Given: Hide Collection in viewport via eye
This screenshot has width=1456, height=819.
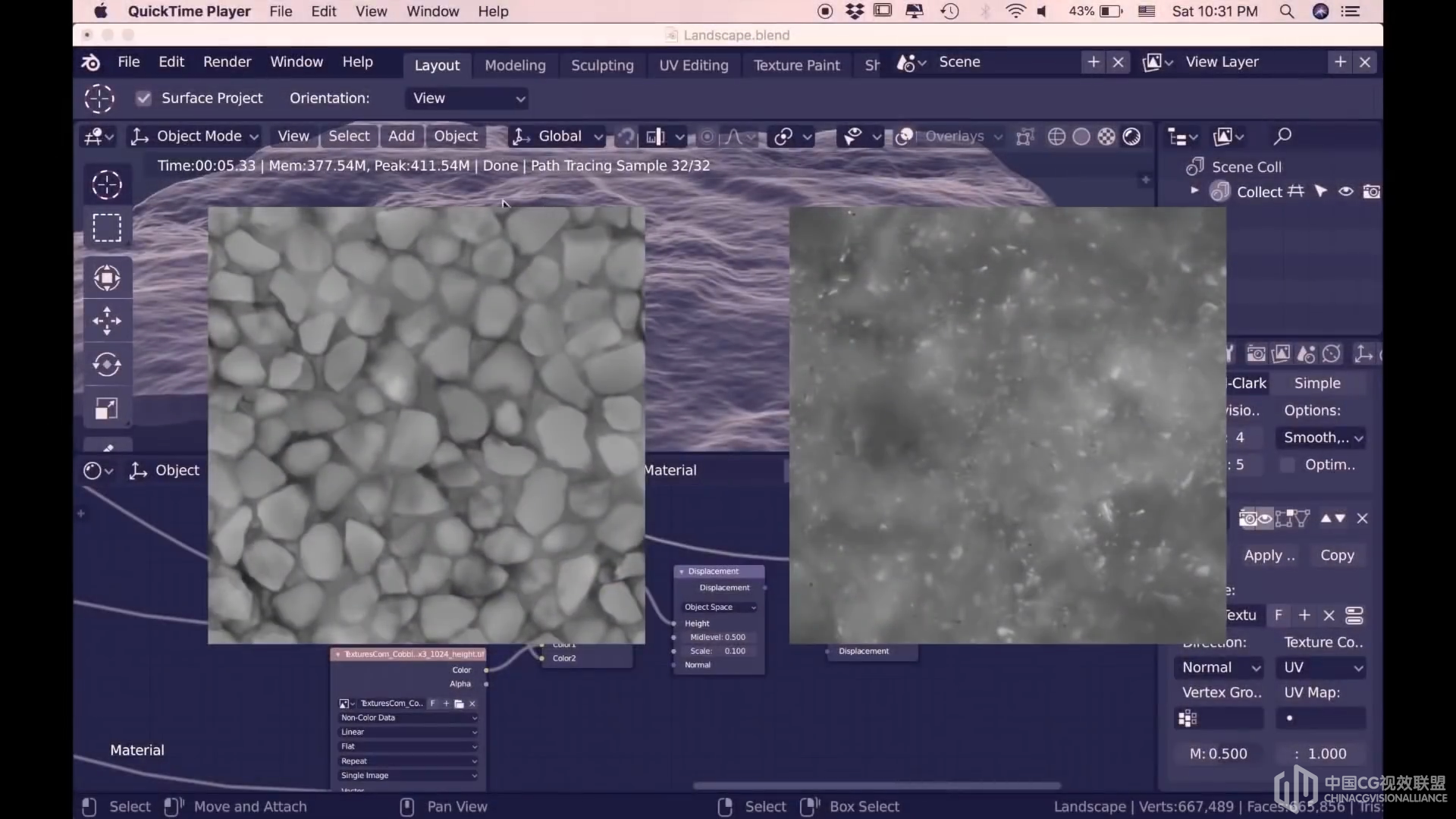Looking at the screenshot, I should [1346, 192].
